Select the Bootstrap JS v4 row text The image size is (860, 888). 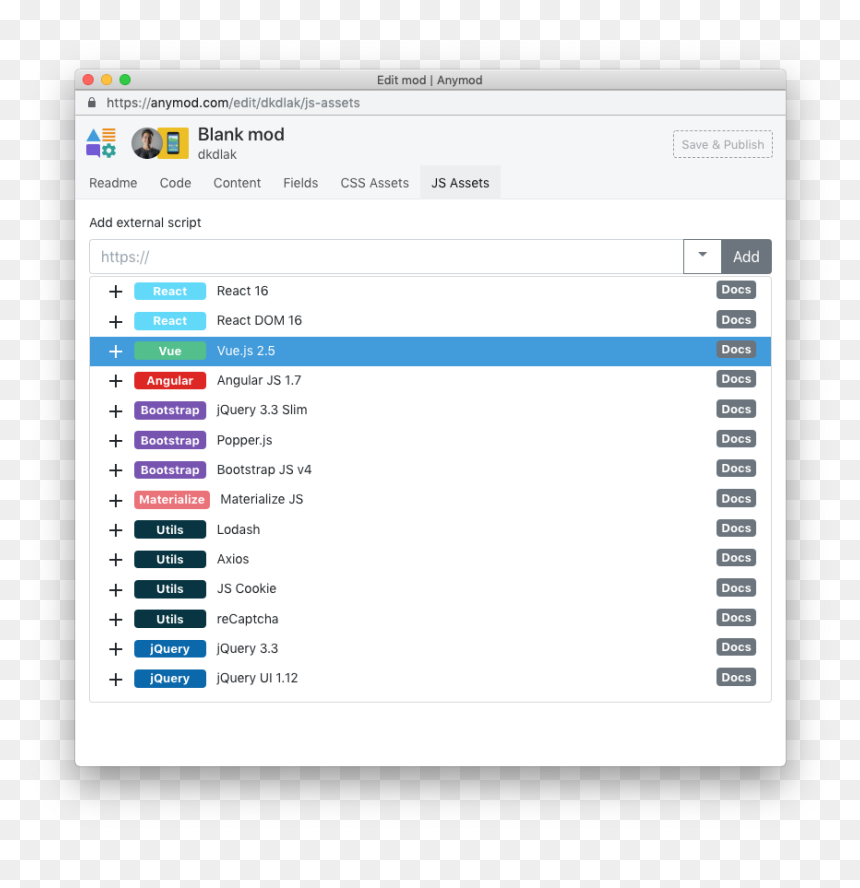click(264, 470)
